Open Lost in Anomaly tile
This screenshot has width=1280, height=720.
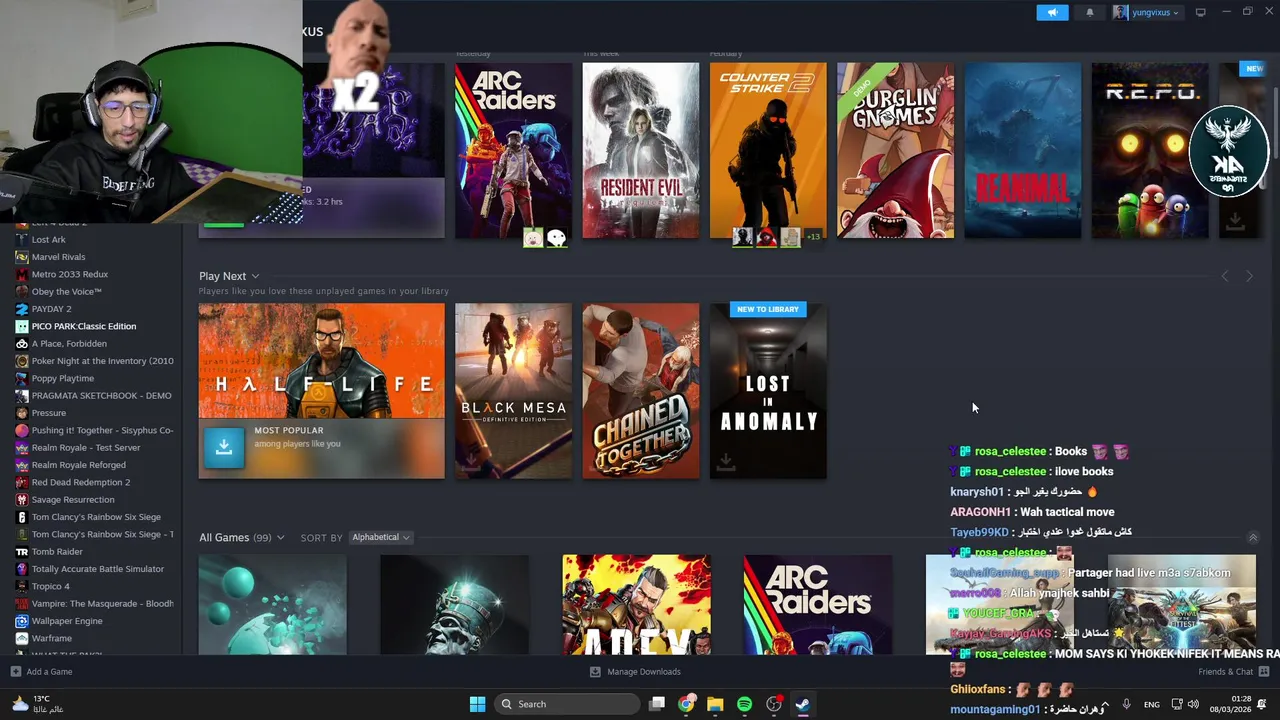tap(768, 391)
